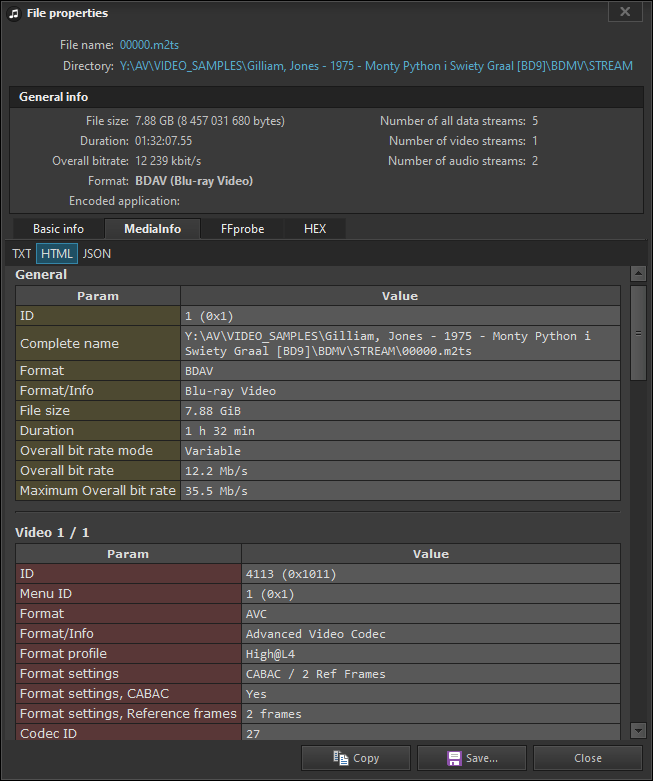Select the 'High@L4' format profile value

pos(431,653)
